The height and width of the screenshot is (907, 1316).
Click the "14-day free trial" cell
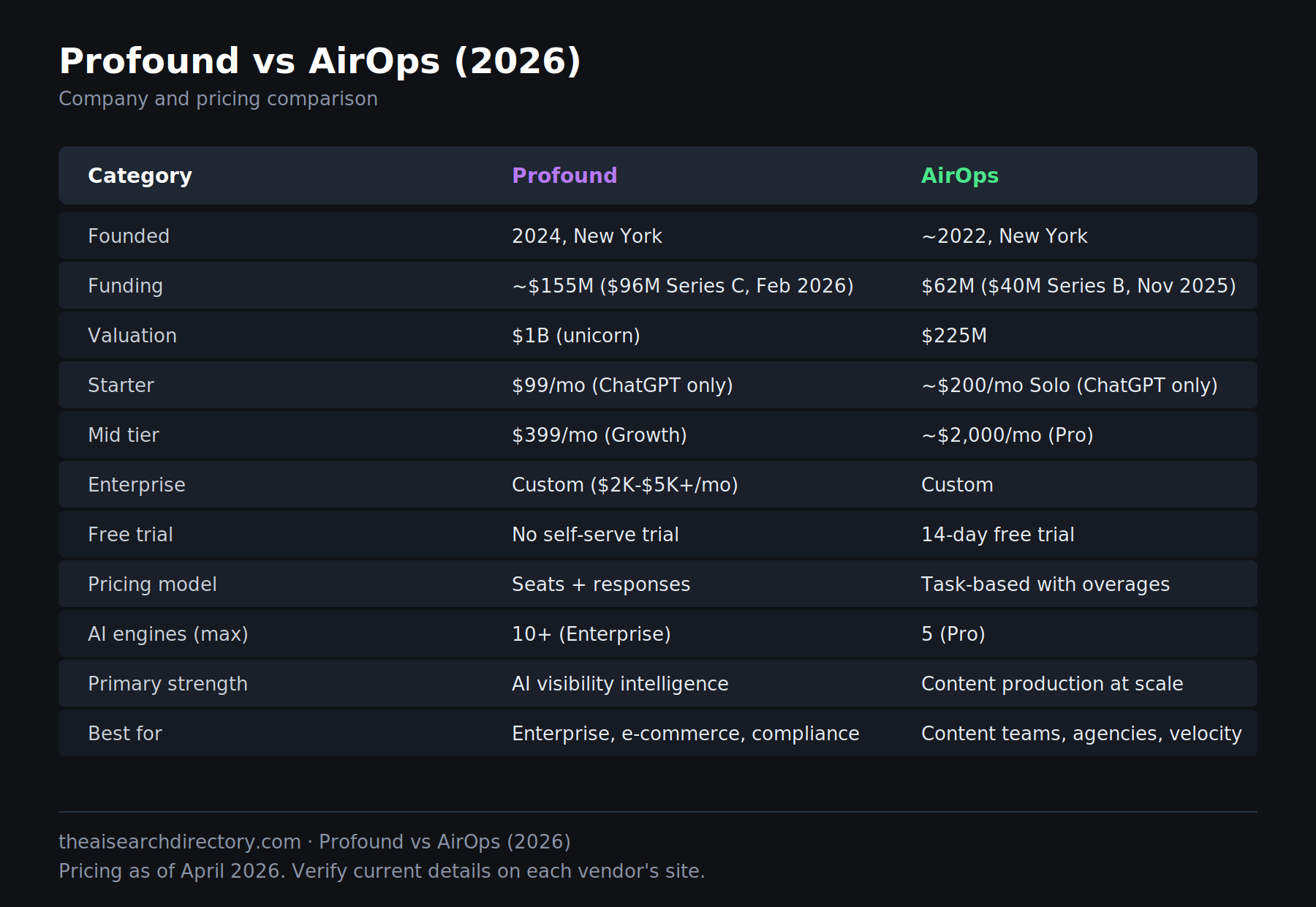[997, 535]
